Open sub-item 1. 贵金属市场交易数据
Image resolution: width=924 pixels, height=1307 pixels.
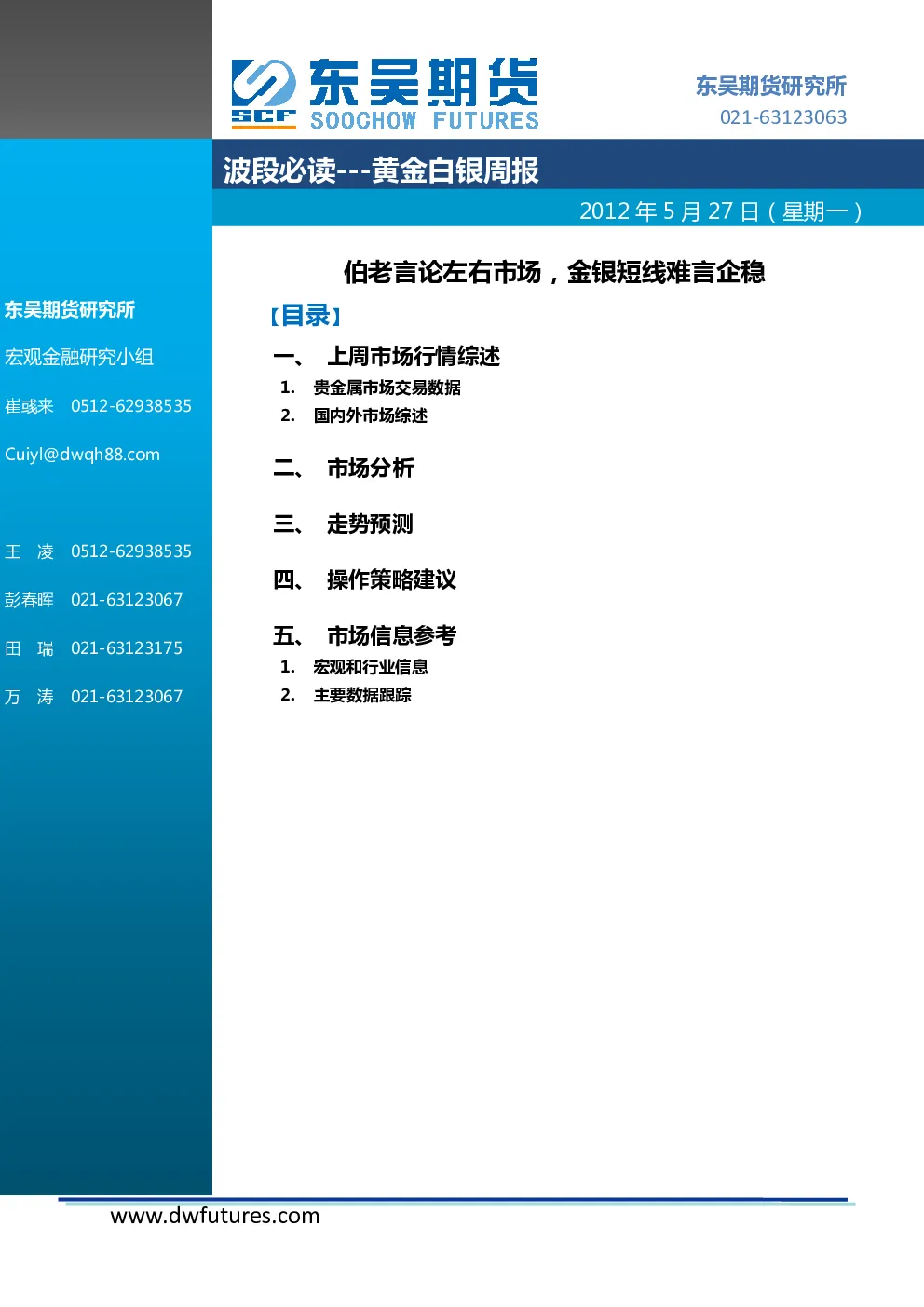point(371,388)
